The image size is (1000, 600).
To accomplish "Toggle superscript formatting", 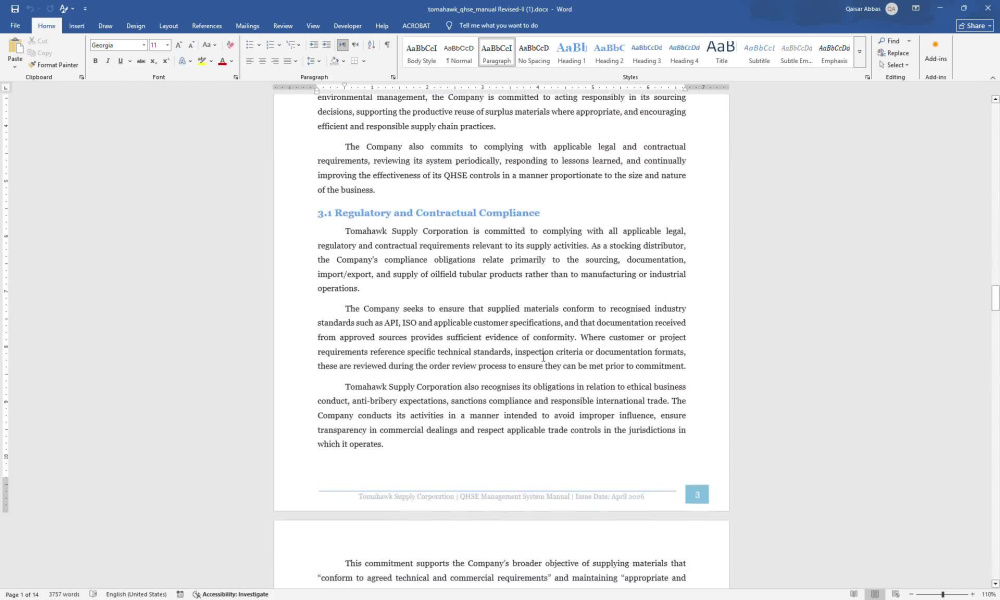I will pyautogui.click(x=166, y=61).
